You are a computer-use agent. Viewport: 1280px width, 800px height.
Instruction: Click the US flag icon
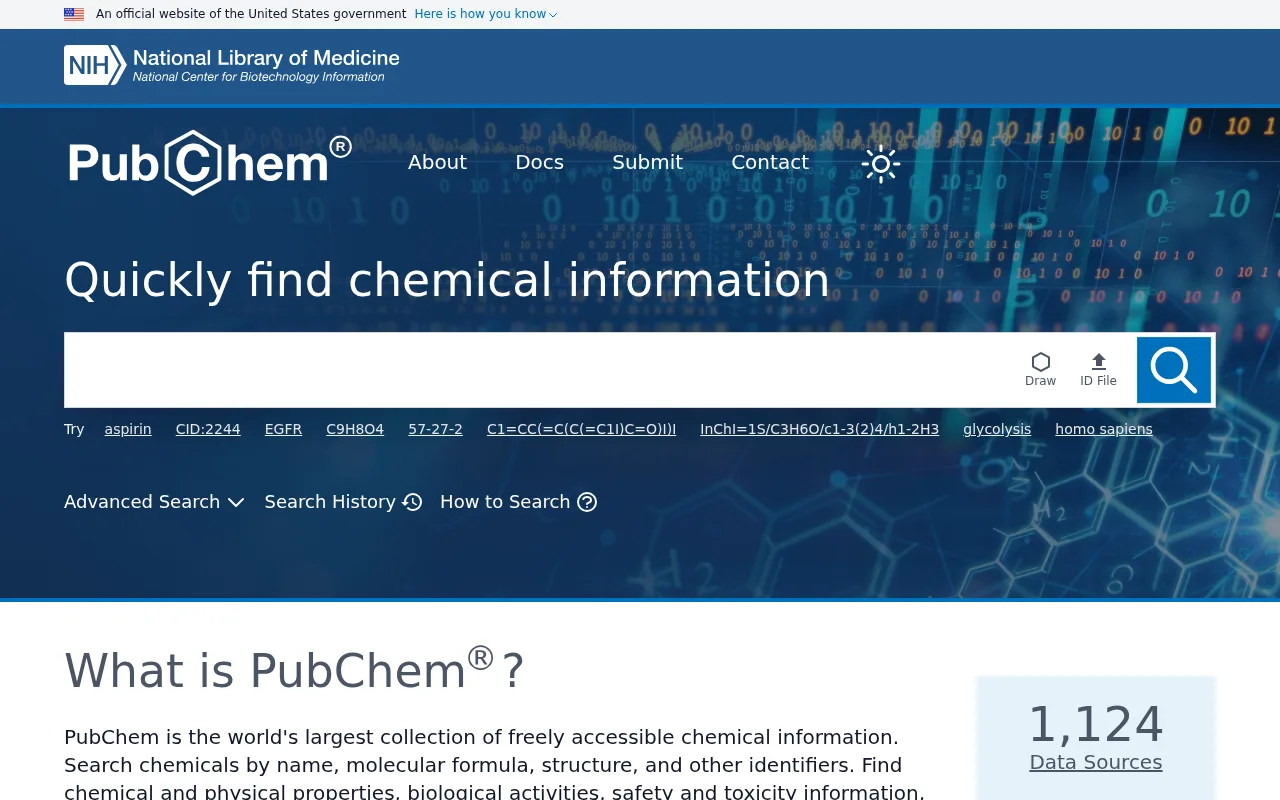74,14
